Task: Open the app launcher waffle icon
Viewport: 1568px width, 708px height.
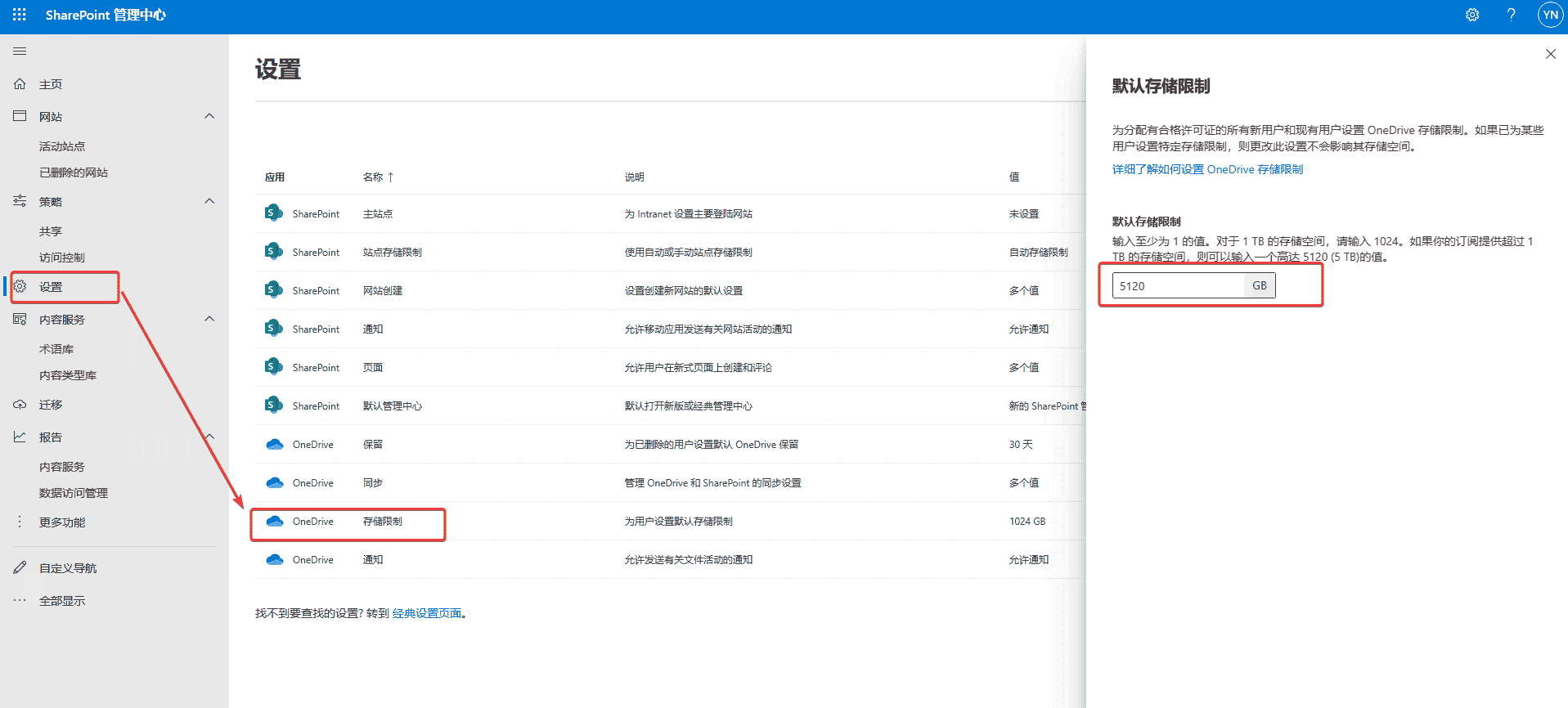Action: pyautogui.click(x=20, y=15)
